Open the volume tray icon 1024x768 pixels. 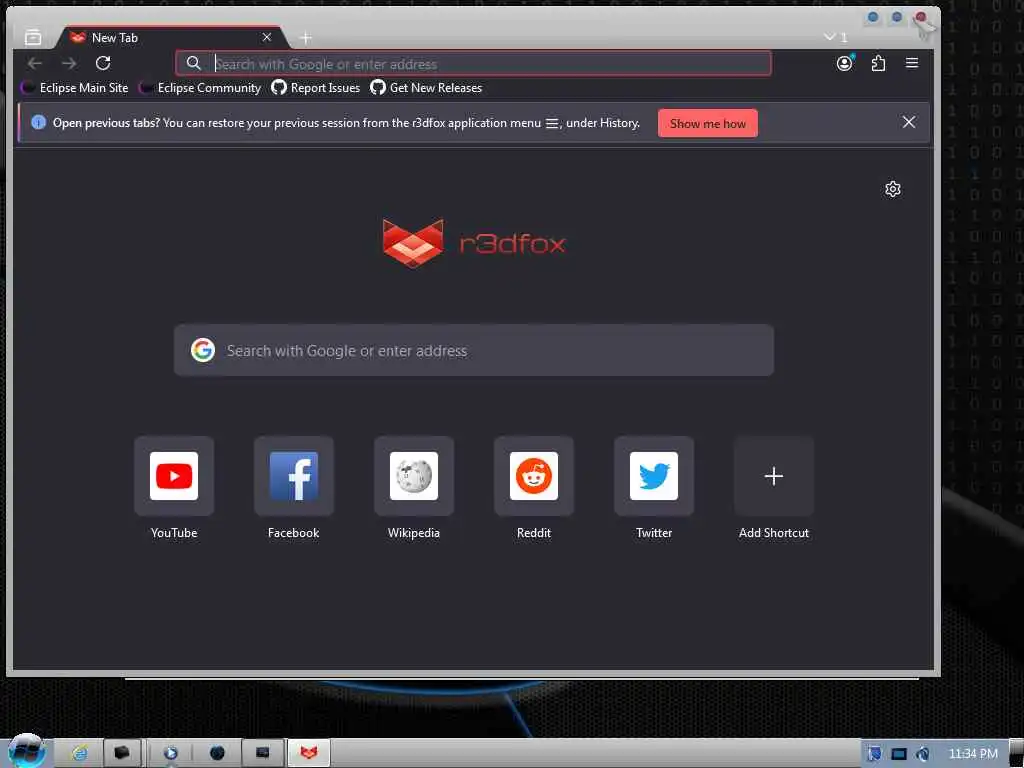[922, 754]
